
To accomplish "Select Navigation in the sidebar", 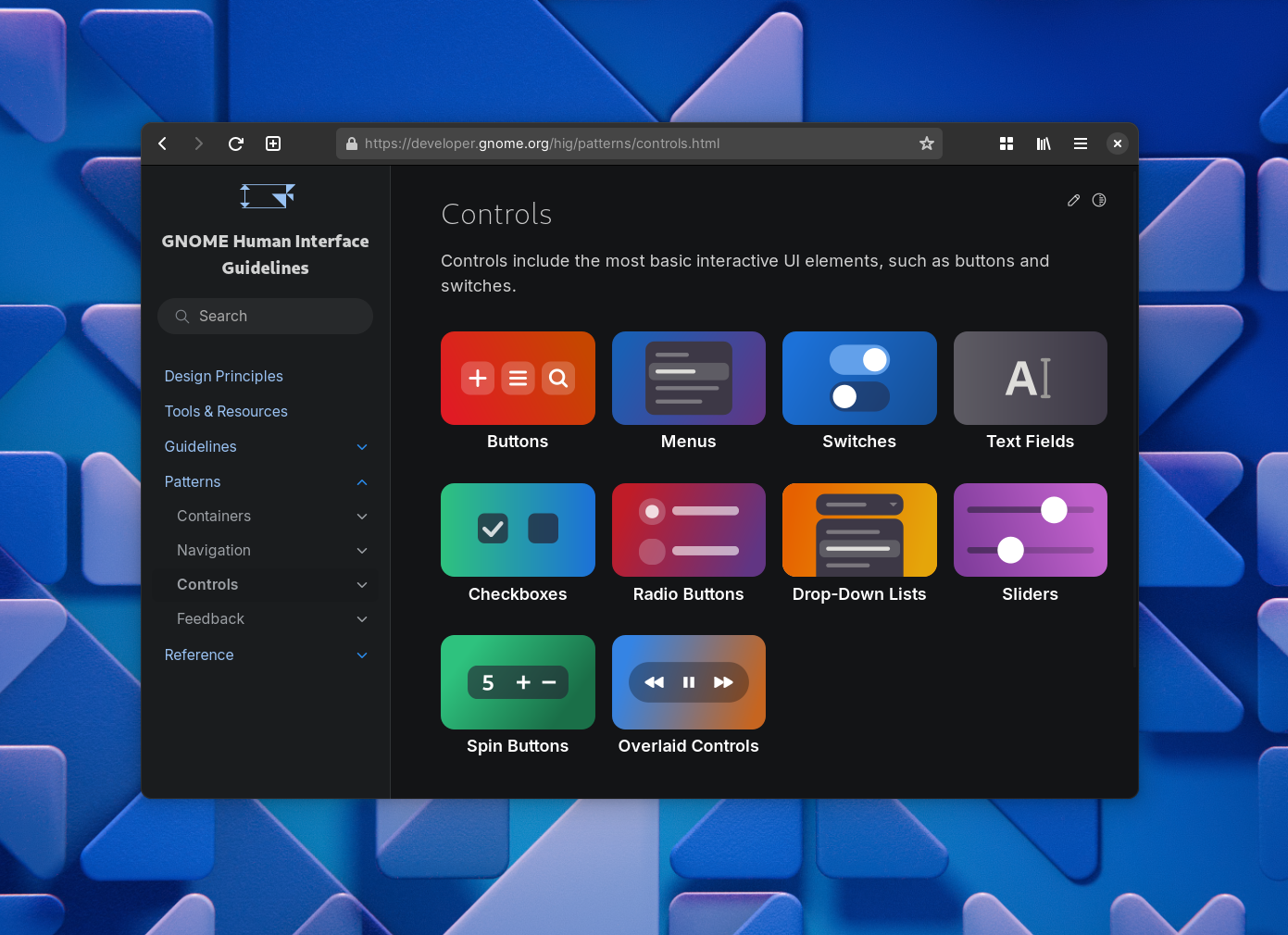I will (214, 550).
